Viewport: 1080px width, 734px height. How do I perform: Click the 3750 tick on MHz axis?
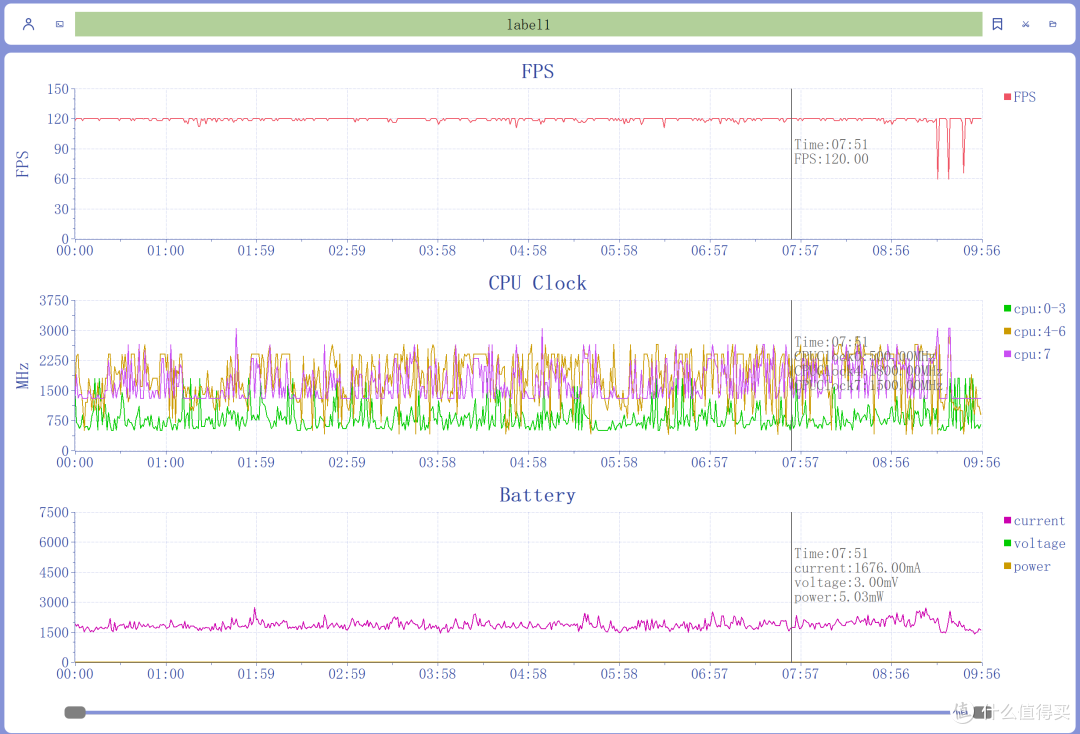(54, 300)
